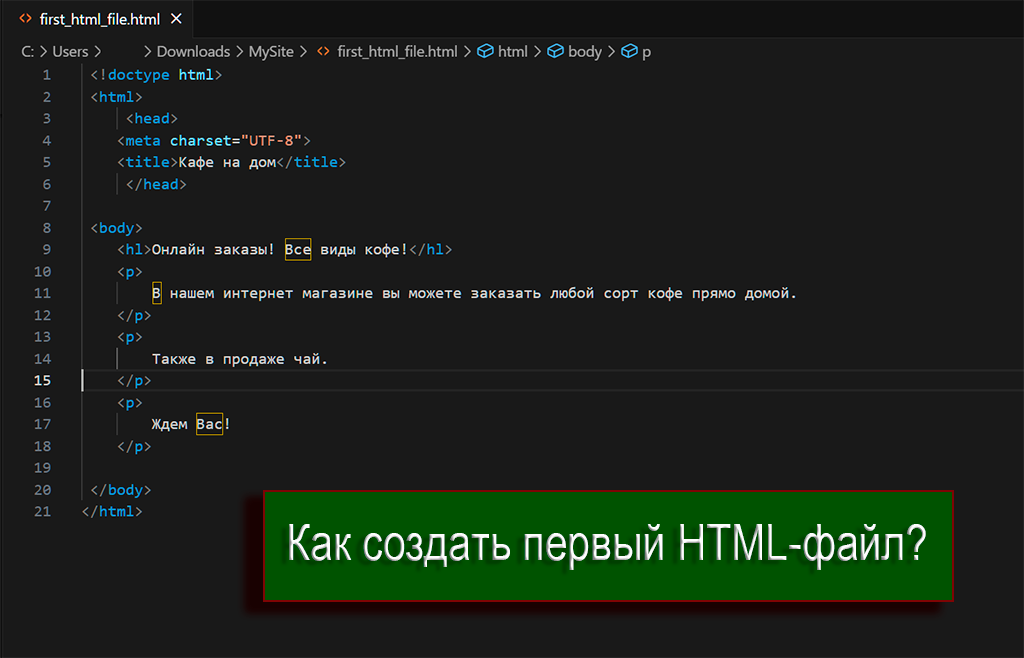Click the closing </html> tag on line 21
The image size is (1024, 658).
click(x=112, y=512)
